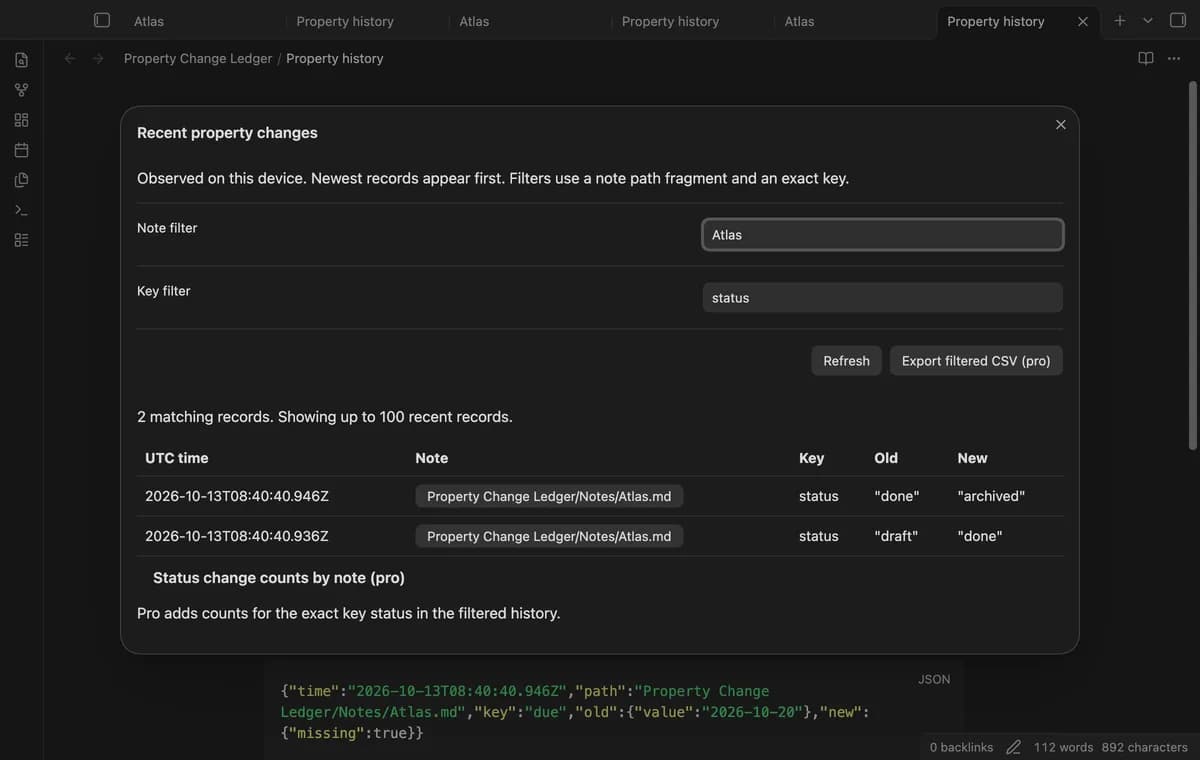Viewport: 1200px width, 760px height.
Task: Create a new canvas via ribbon grid icon
Action: point(21,120)
